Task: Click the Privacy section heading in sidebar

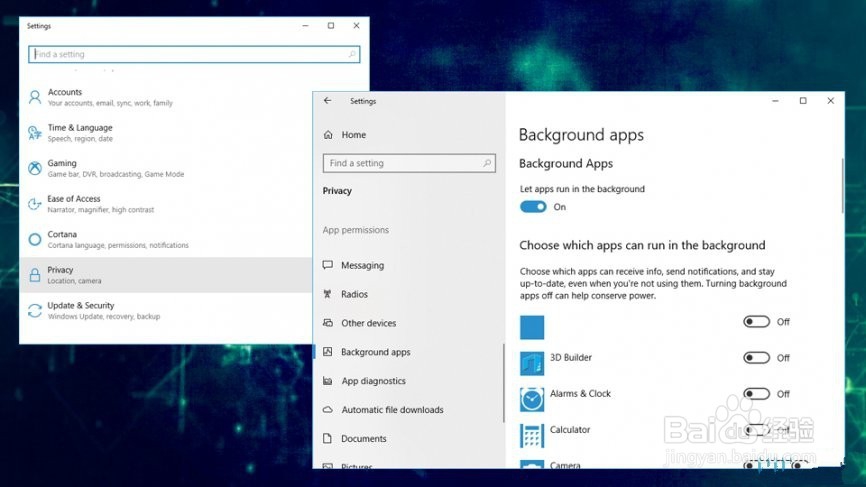Action: [x=337, y=190]
